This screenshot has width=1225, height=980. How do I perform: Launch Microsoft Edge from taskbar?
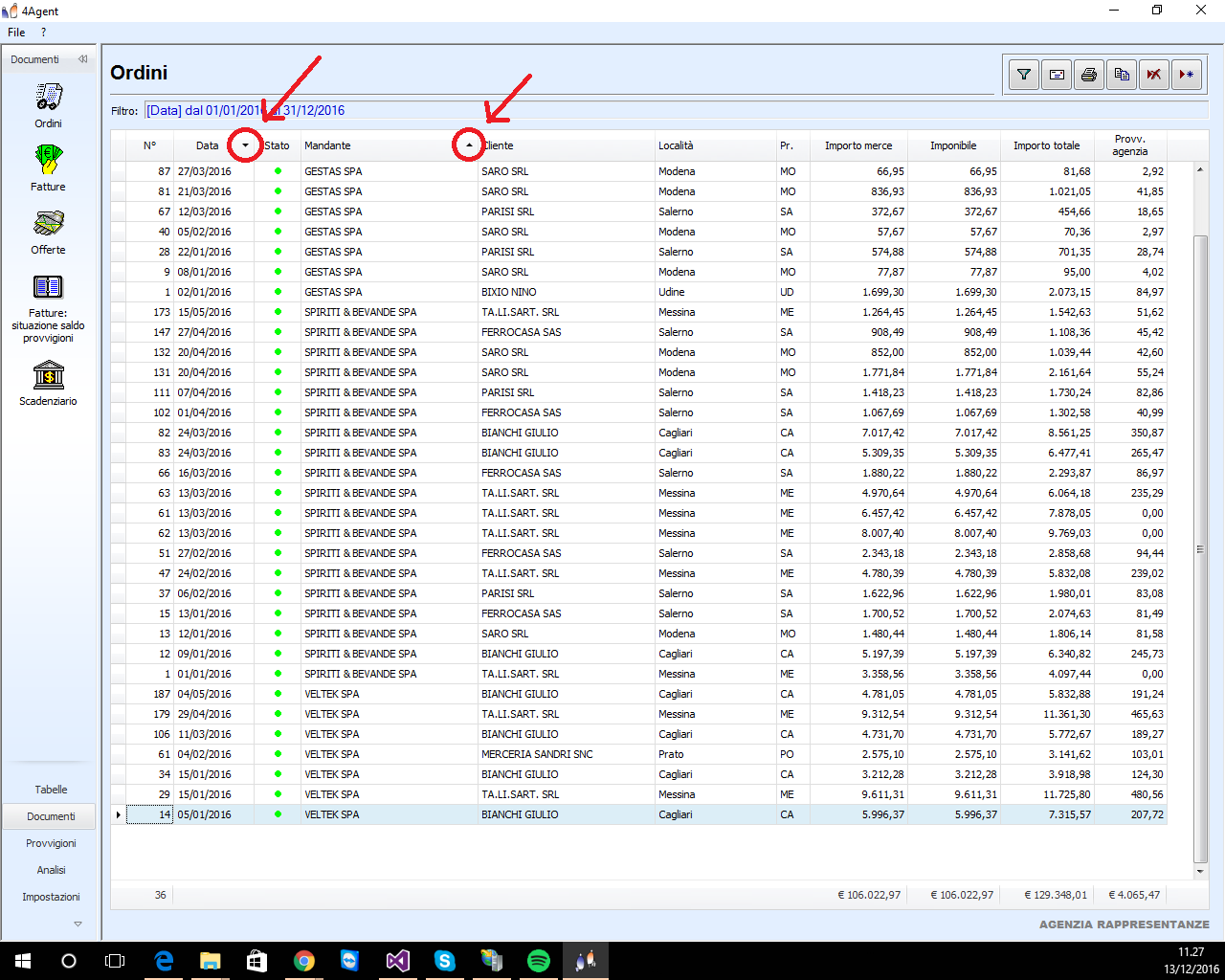coord(164,961)
